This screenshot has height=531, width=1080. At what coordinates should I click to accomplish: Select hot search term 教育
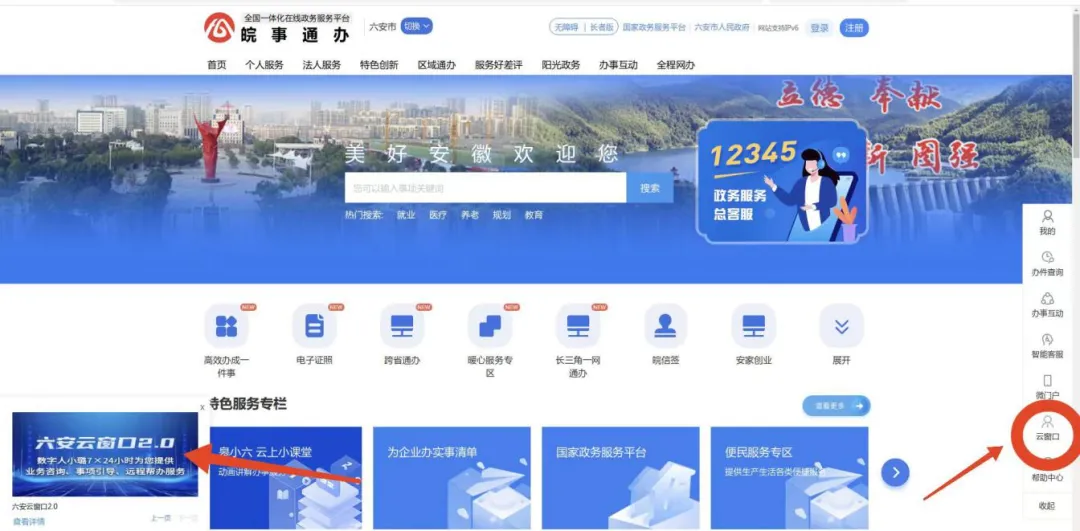[534, 215]
